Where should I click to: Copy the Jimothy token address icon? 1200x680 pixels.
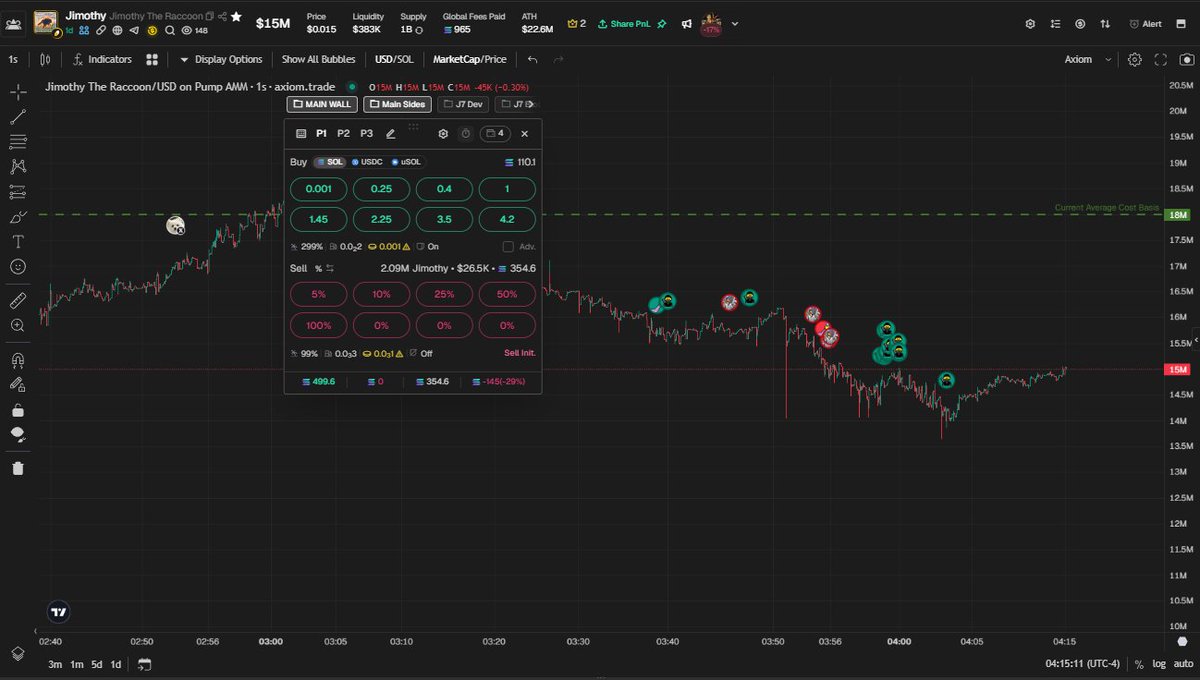tap(210, 17)
